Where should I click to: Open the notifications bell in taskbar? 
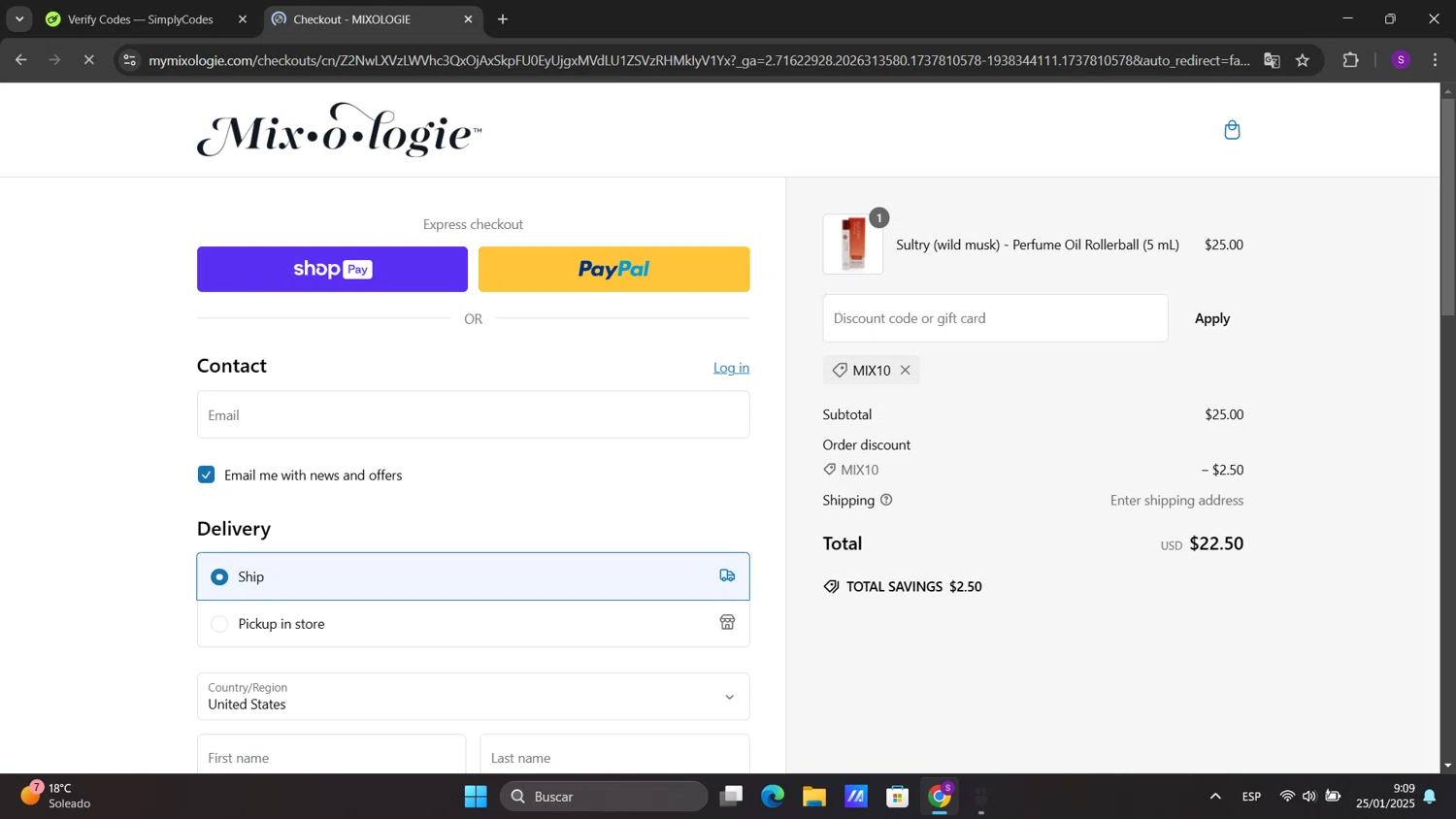1430,797
